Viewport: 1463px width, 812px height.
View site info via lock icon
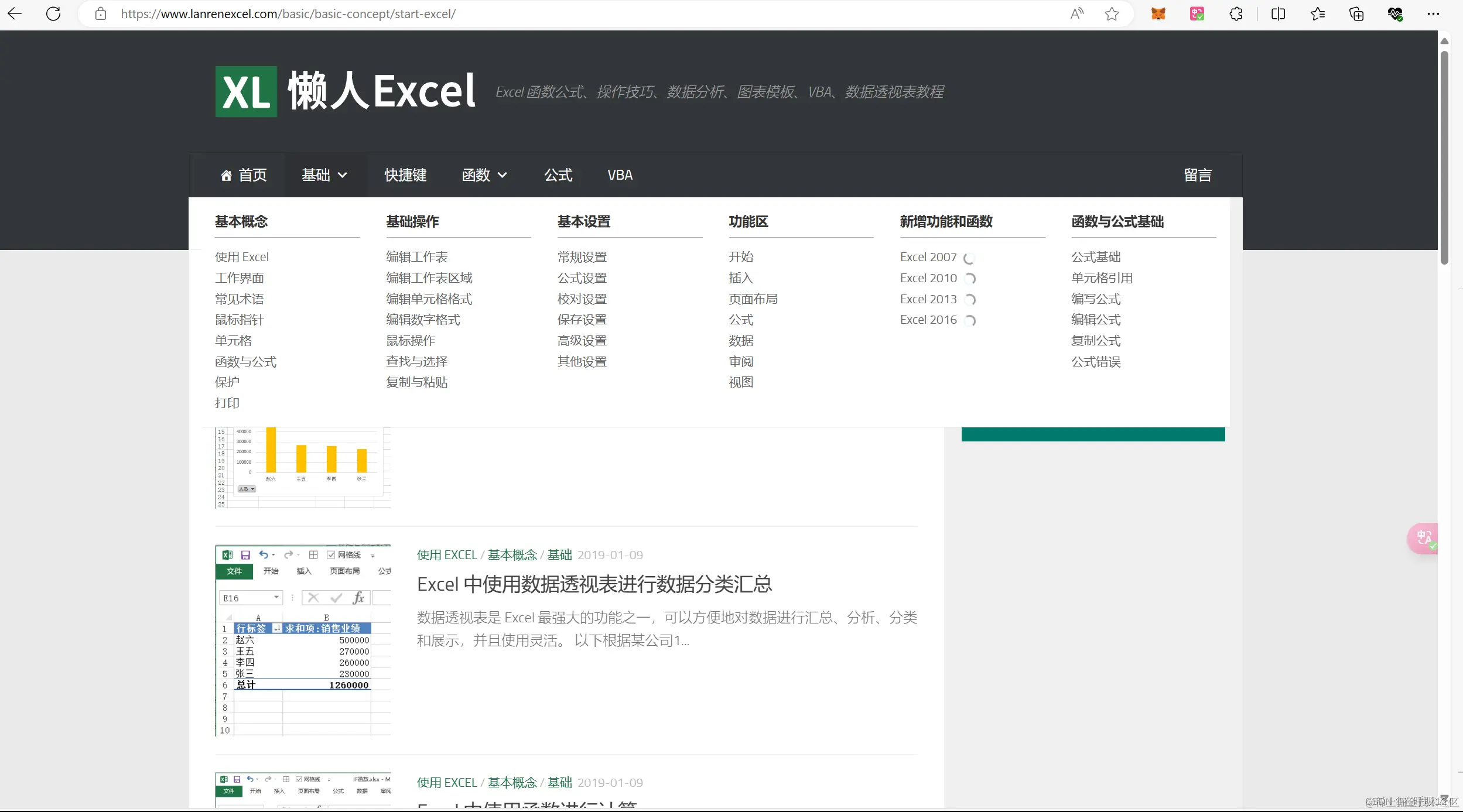coord(101,13)
